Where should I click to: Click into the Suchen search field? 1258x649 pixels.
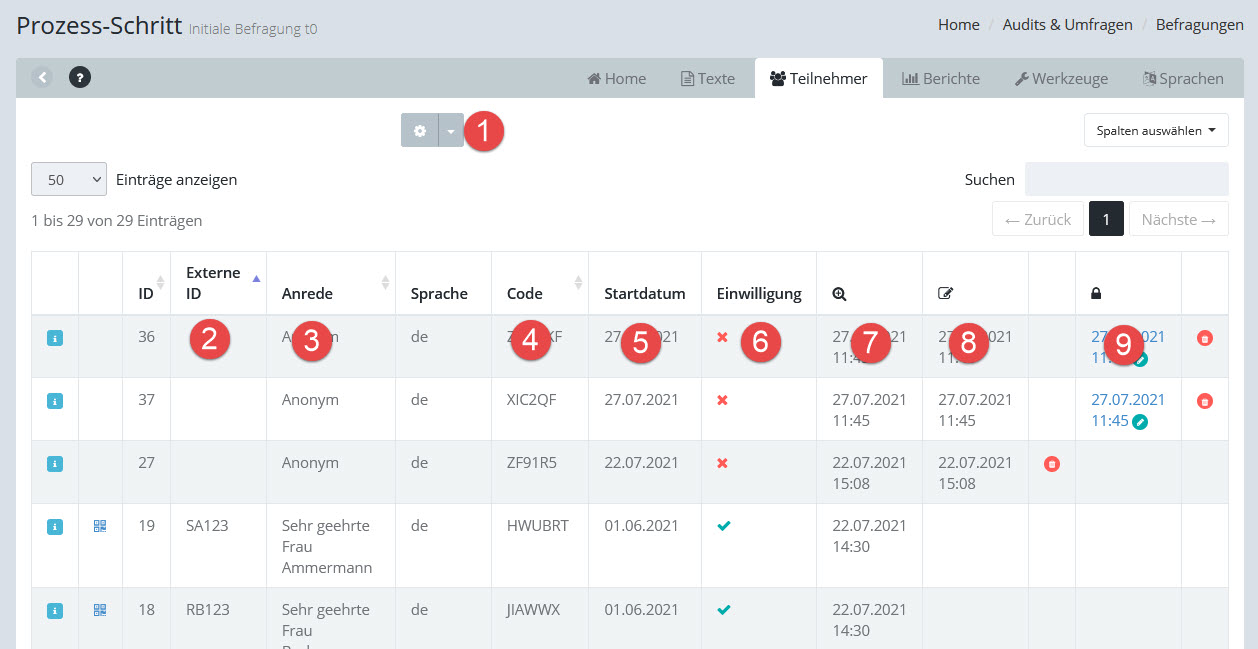[1126, 180]
